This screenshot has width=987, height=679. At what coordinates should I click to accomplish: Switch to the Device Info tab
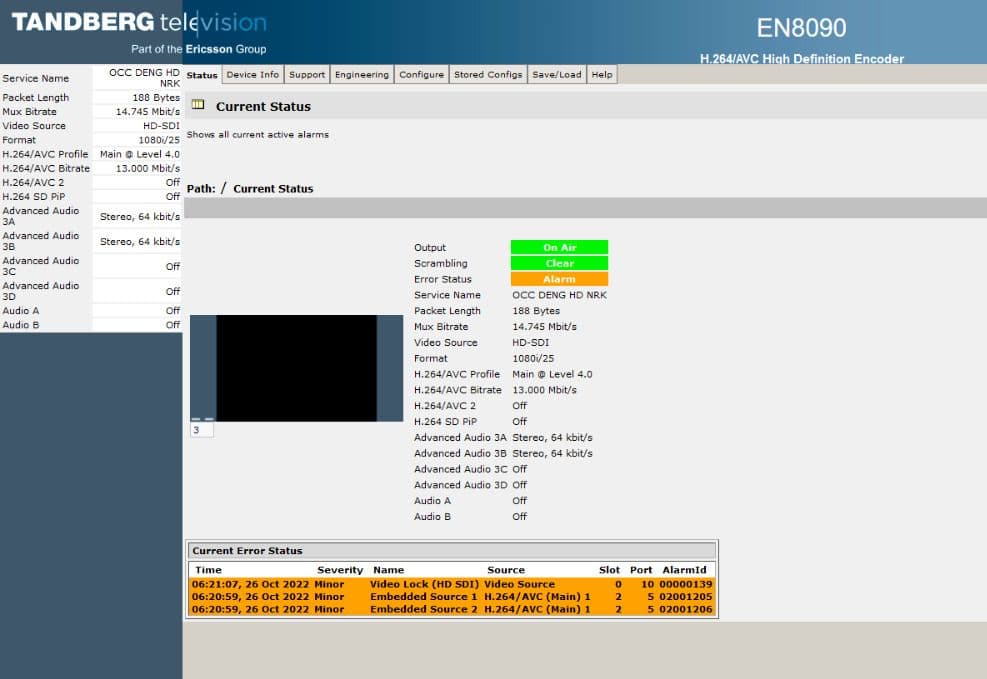[252, 73]
